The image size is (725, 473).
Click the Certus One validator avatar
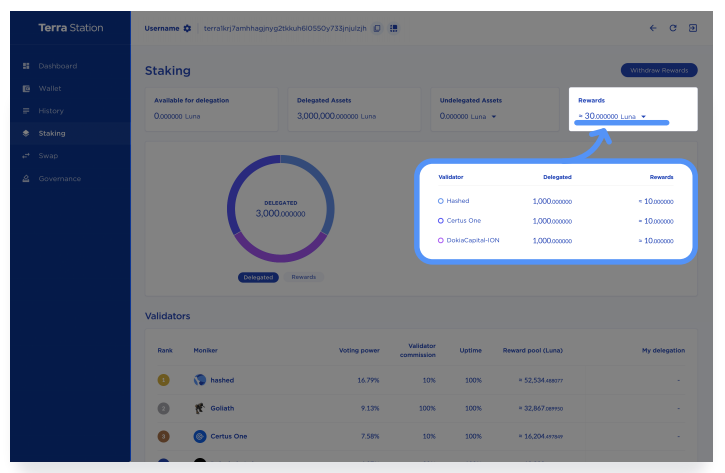[x=200, y=436]
